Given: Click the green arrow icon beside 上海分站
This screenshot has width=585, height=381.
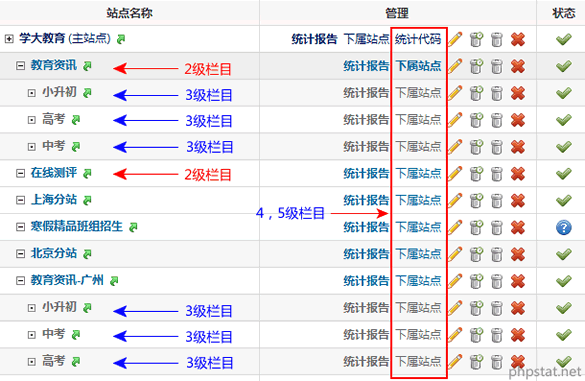Looking at the screenshot, I should tap(87, 200).
